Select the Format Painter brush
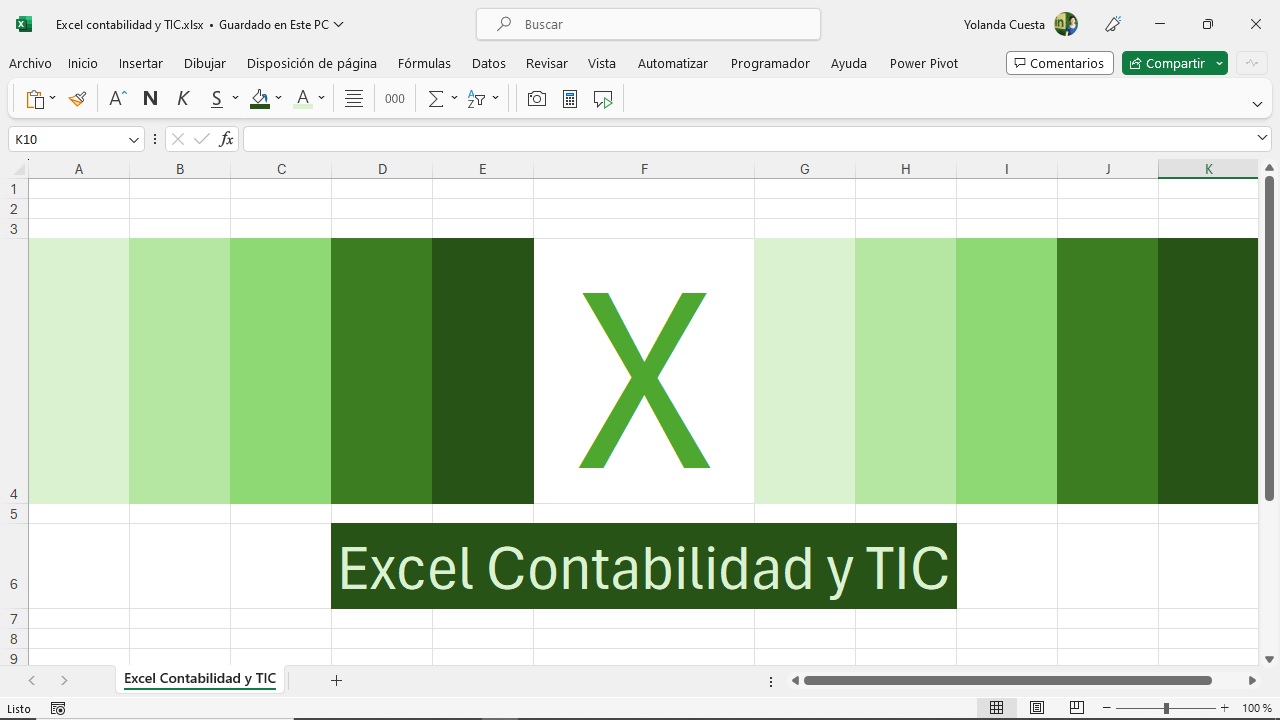 click(x=77, y=99)
